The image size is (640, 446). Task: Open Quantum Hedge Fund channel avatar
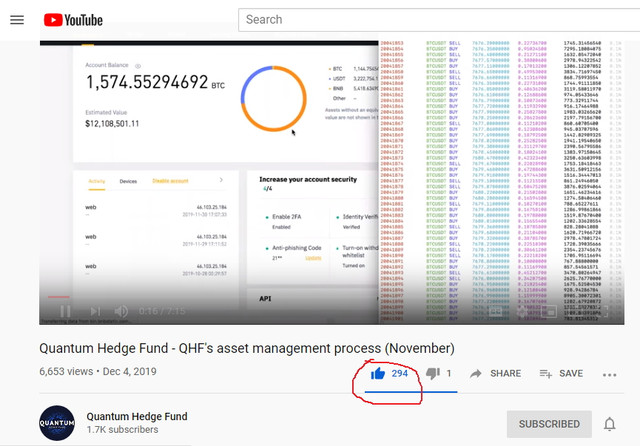point(57,423)
